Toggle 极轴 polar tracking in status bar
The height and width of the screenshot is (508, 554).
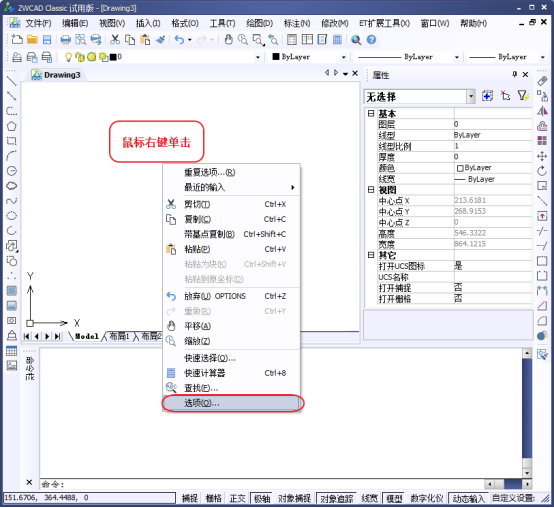(262, 498)
